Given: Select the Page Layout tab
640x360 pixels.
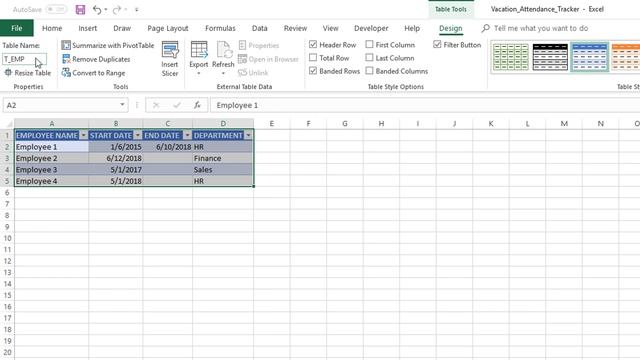Looking at the screenshot, I should point(168,28).
